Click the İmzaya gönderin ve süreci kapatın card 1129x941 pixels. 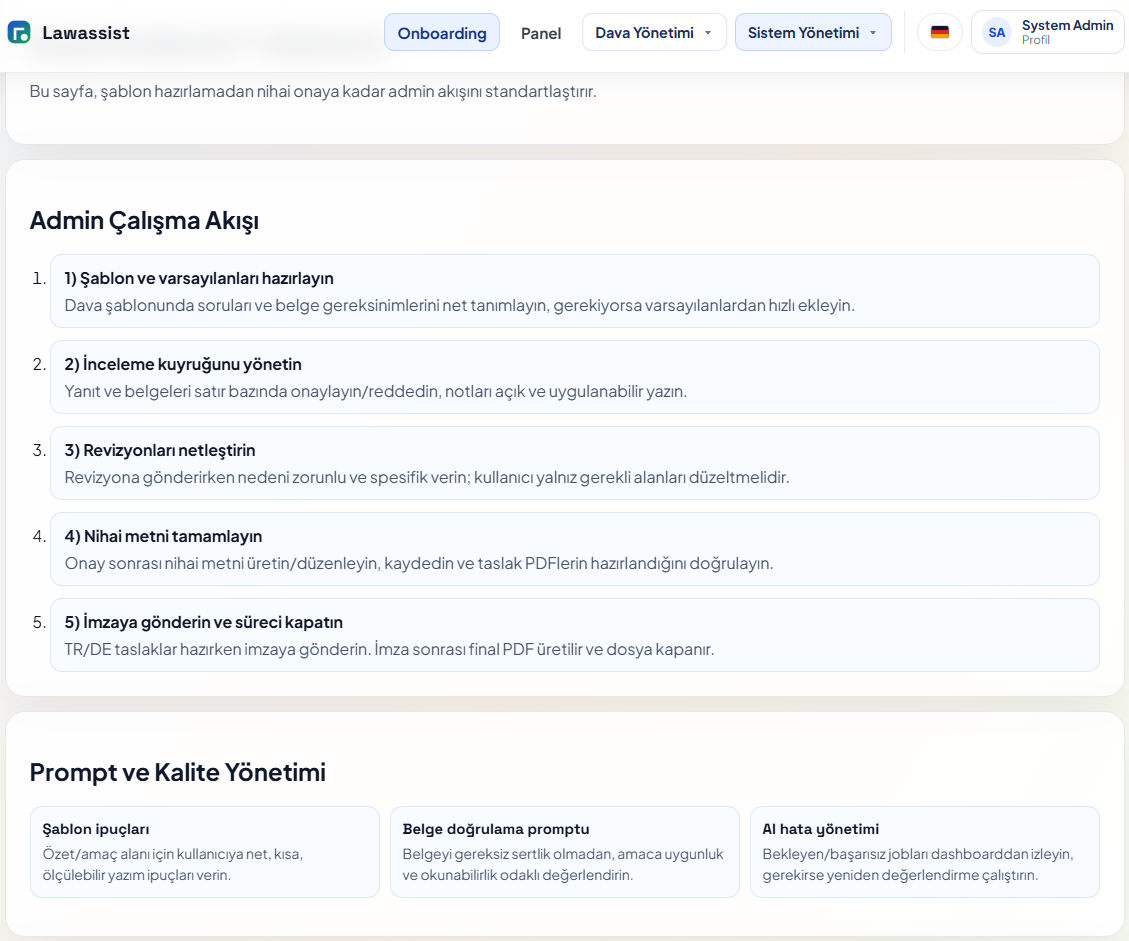click(x=574, y=635)
